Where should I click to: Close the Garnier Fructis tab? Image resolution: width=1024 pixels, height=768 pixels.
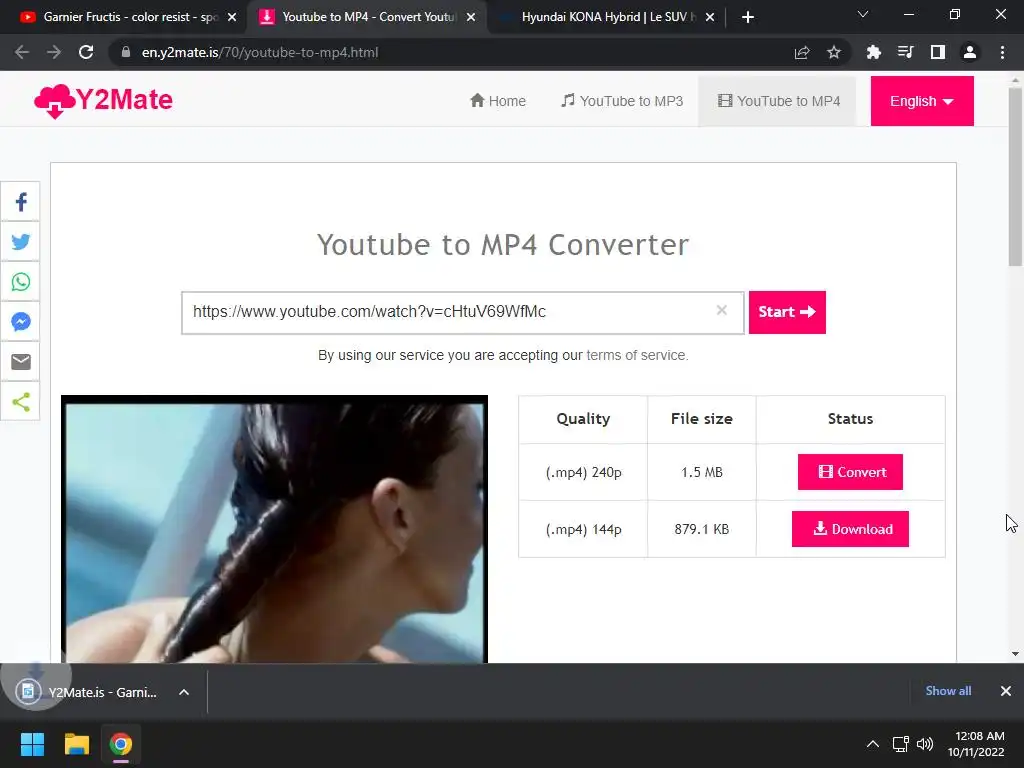coord(232,17)
